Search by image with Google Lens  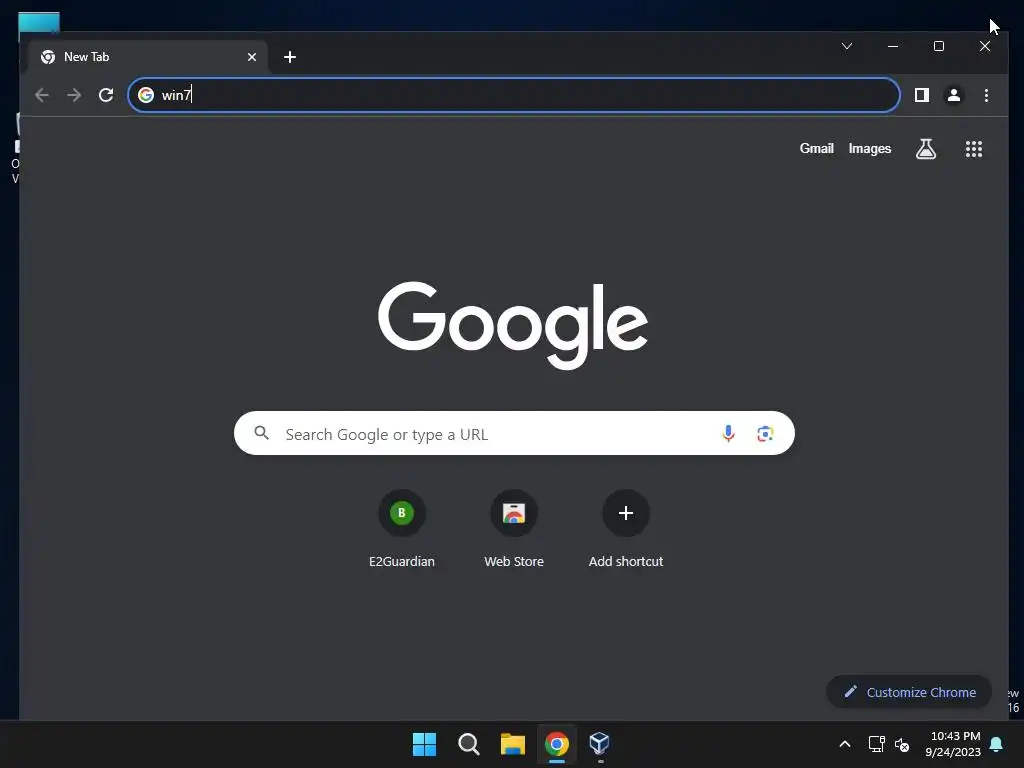(x=765, y=433)
